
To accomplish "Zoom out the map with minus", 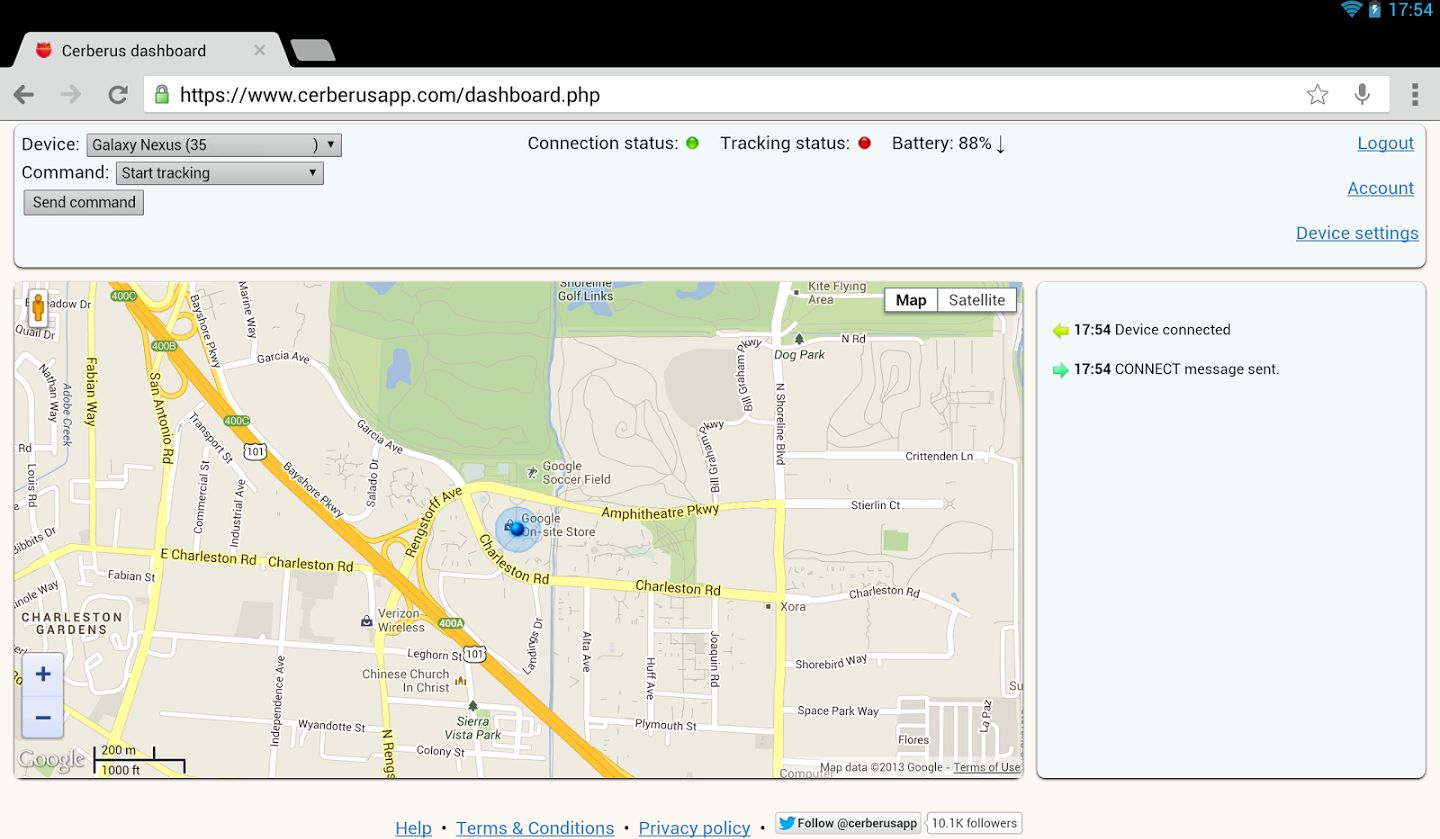I will [43, 717].
